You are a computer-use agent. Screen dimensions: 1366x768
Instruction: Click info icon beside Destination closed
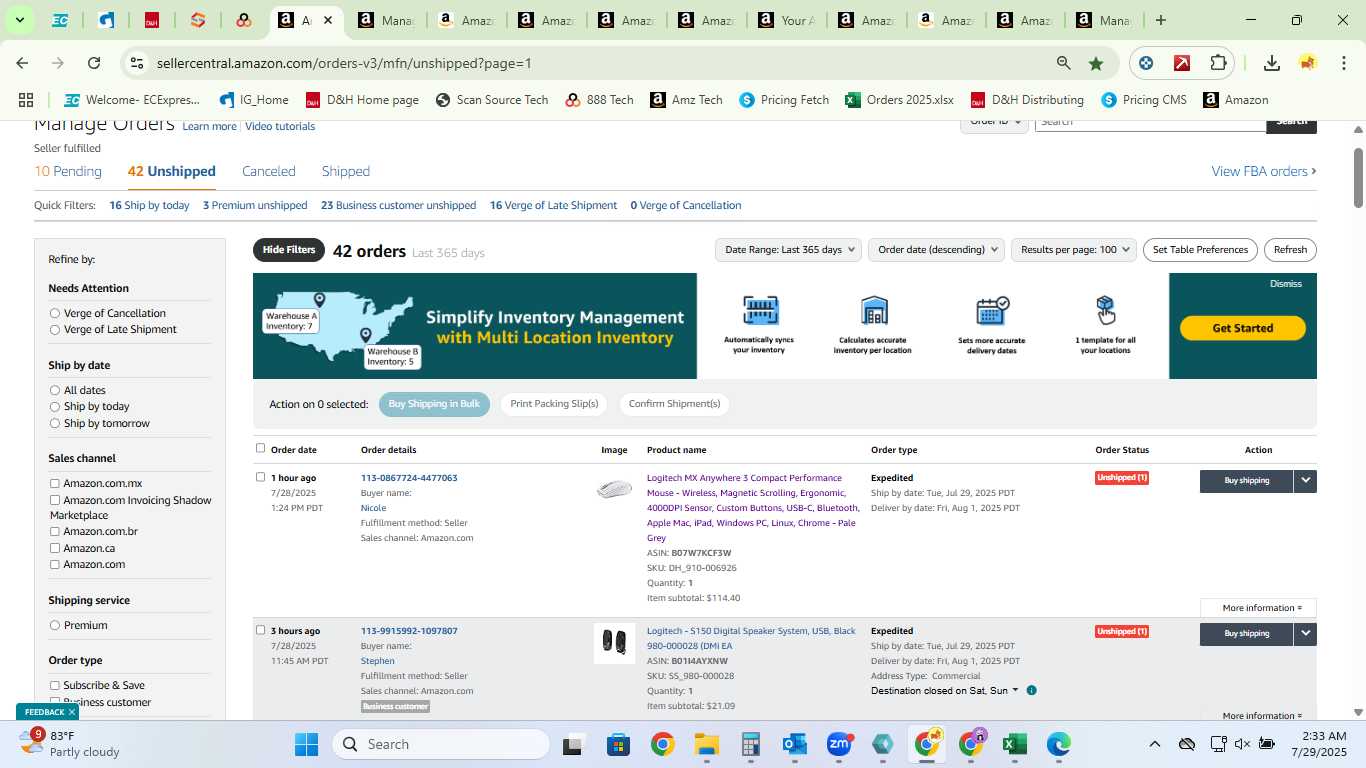[x=1031, y=691]
